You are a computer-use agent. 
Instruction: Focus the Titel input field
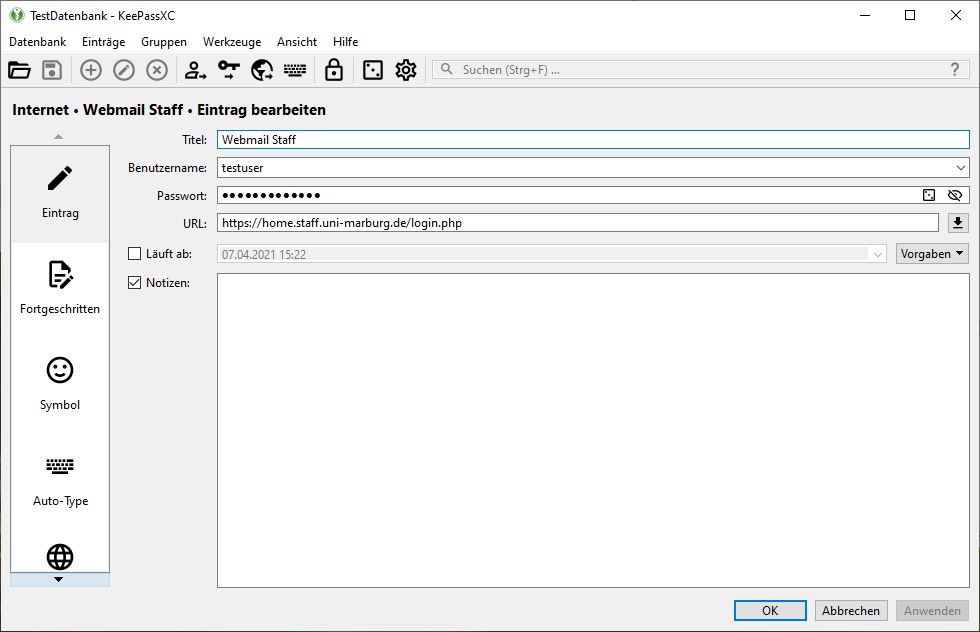pos(593,139)
